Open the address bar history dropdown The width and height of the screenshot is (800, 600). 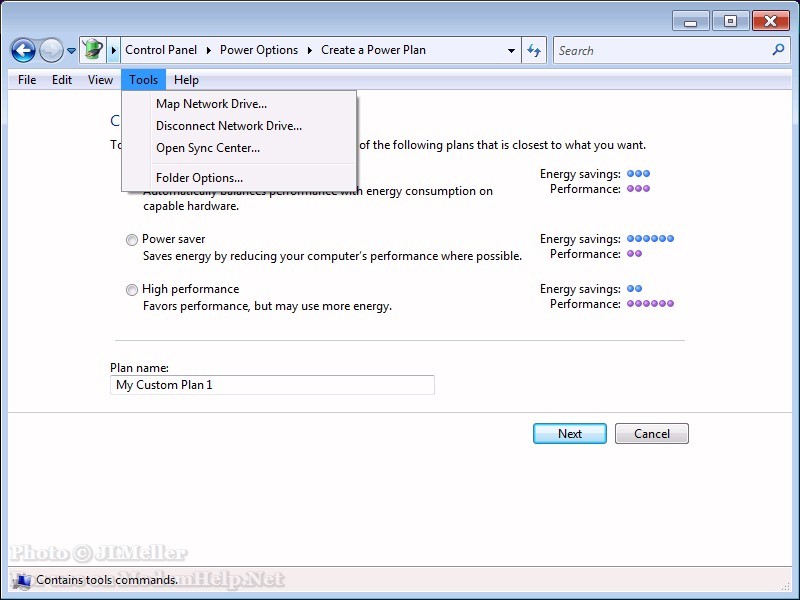coord(511,51)
